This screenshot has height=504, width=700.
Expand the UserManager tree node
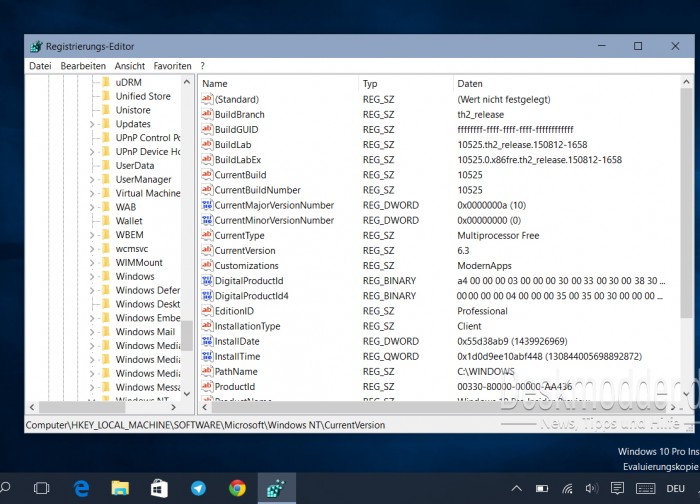pyautogui.click(x=92, y=179)
